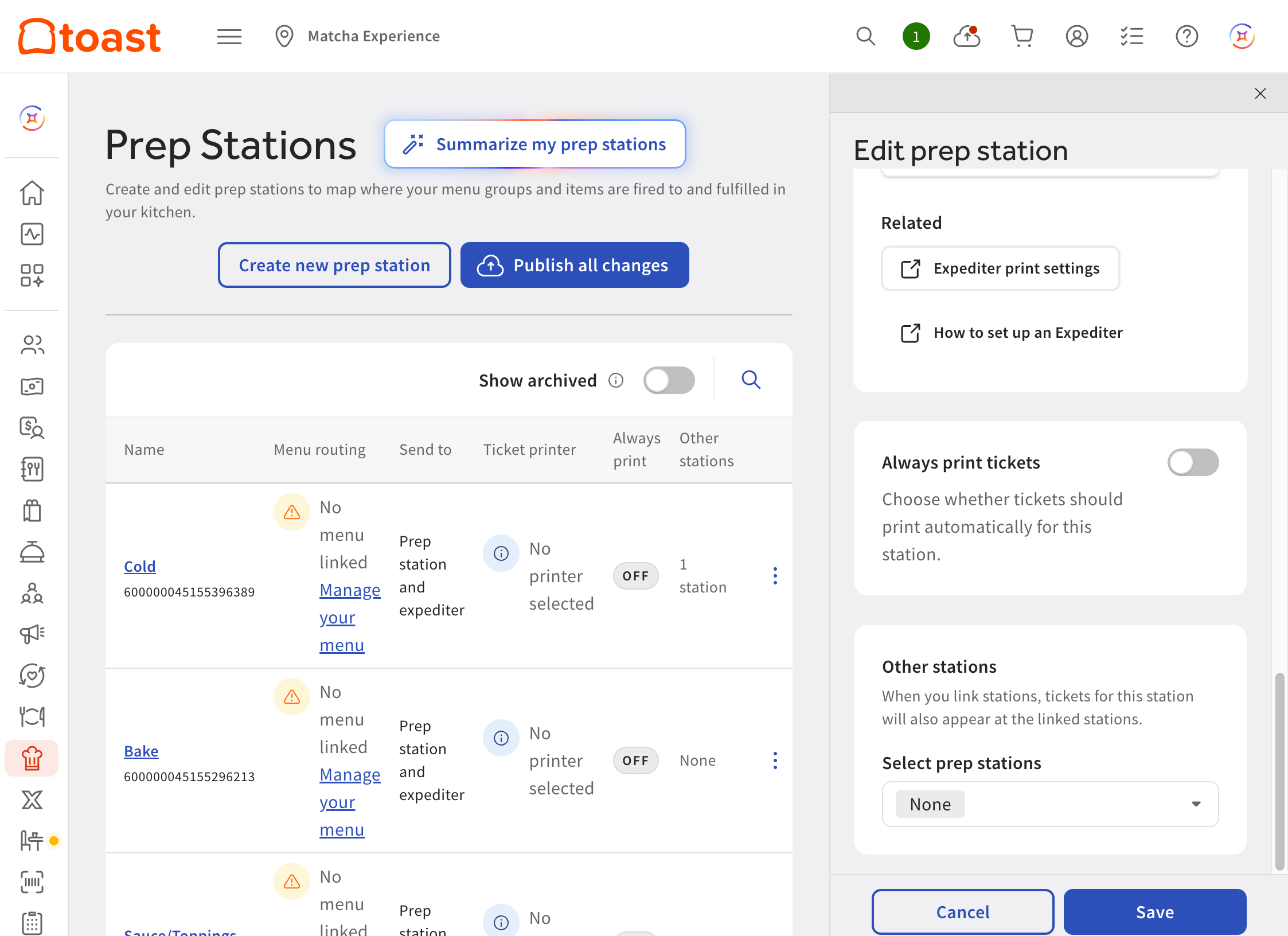Click Manage your menu in Cold row
The height and width of the screenshot is (936, 1288).
(x=350, y=618)
